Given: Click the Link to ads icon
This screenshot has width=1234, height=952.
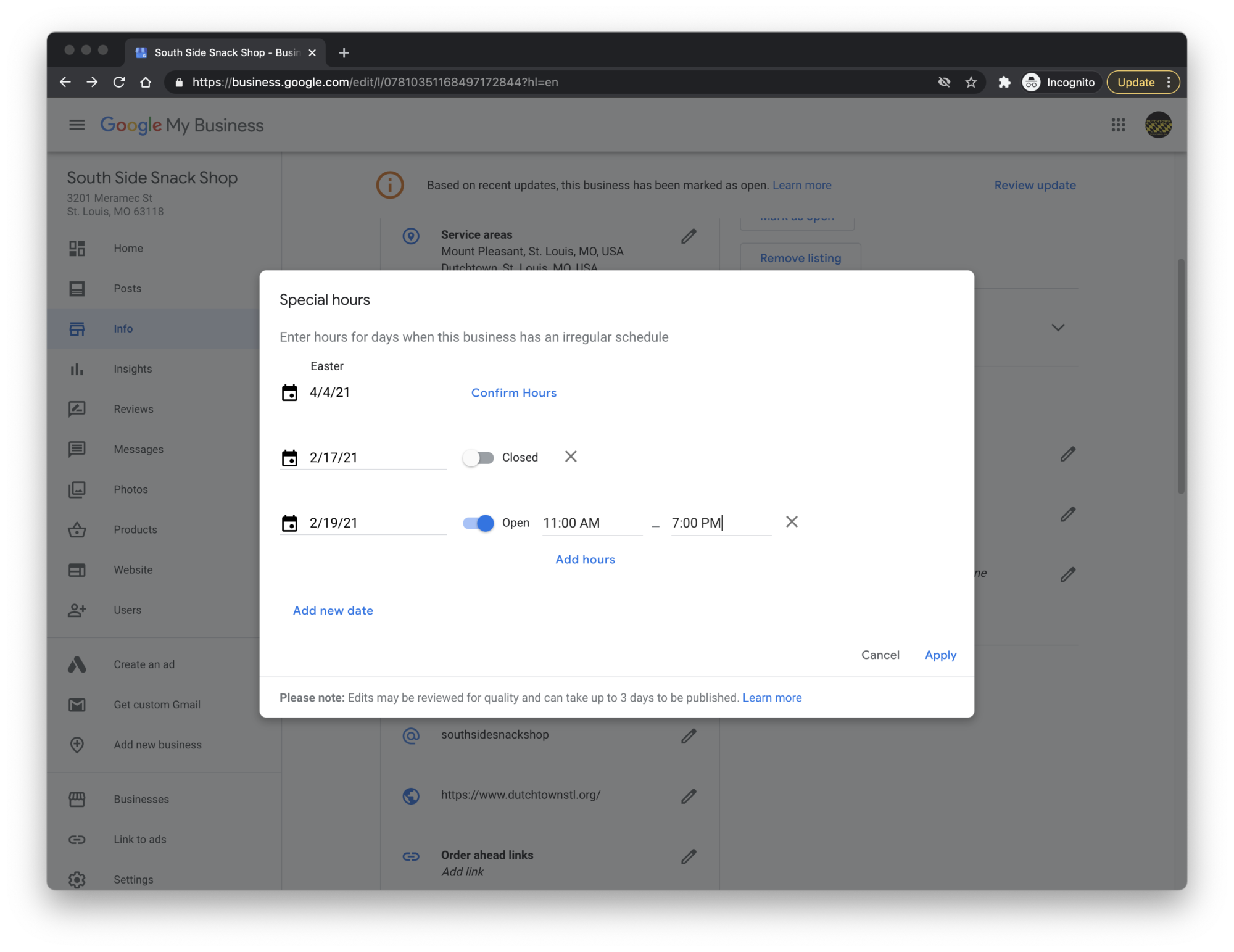Looking at the screenshot, I should (x=77, y=840).
